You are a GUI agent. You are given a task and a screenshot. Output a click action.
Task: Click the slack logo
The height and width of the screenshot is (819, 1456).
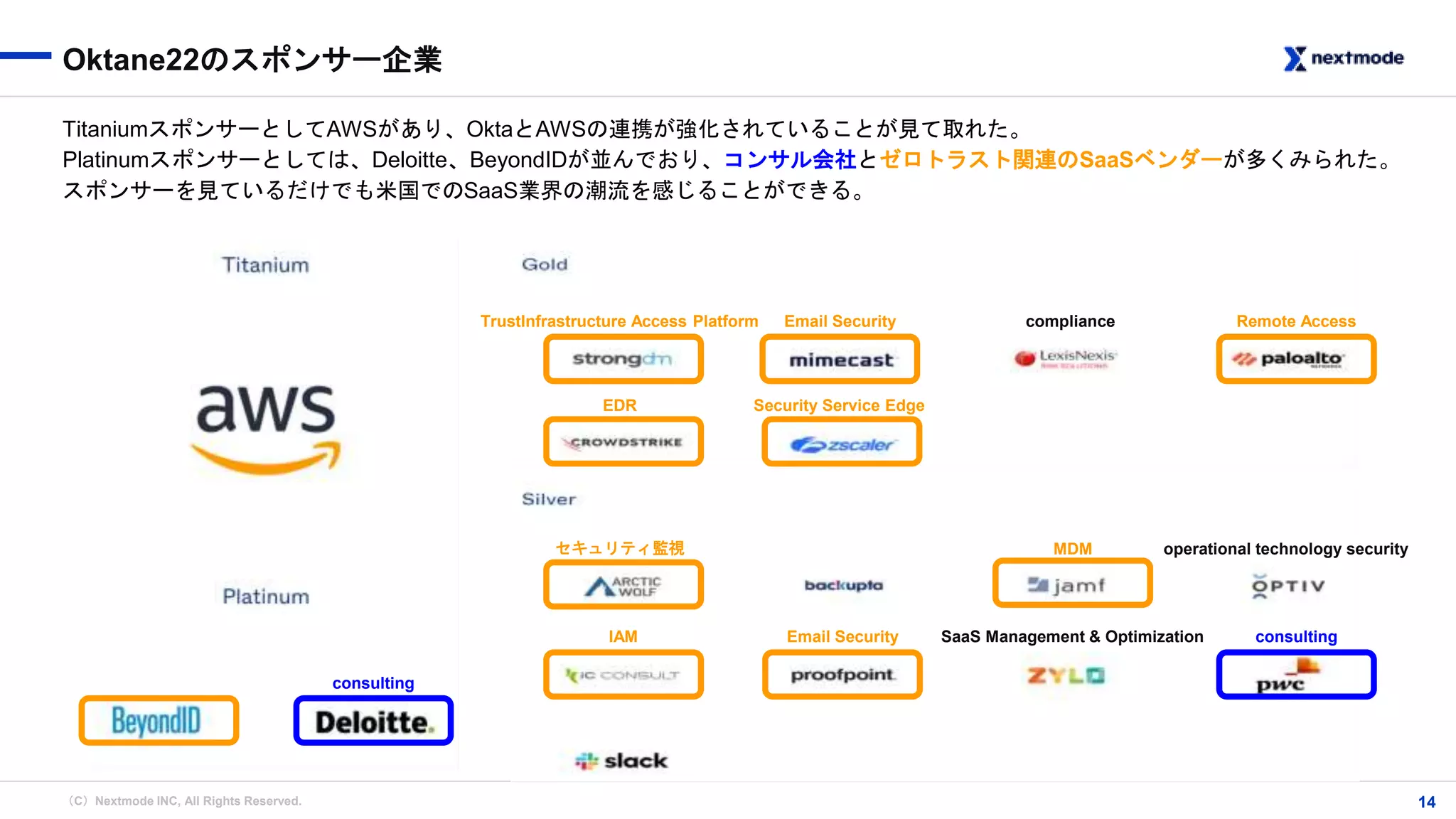coord(621,761)
